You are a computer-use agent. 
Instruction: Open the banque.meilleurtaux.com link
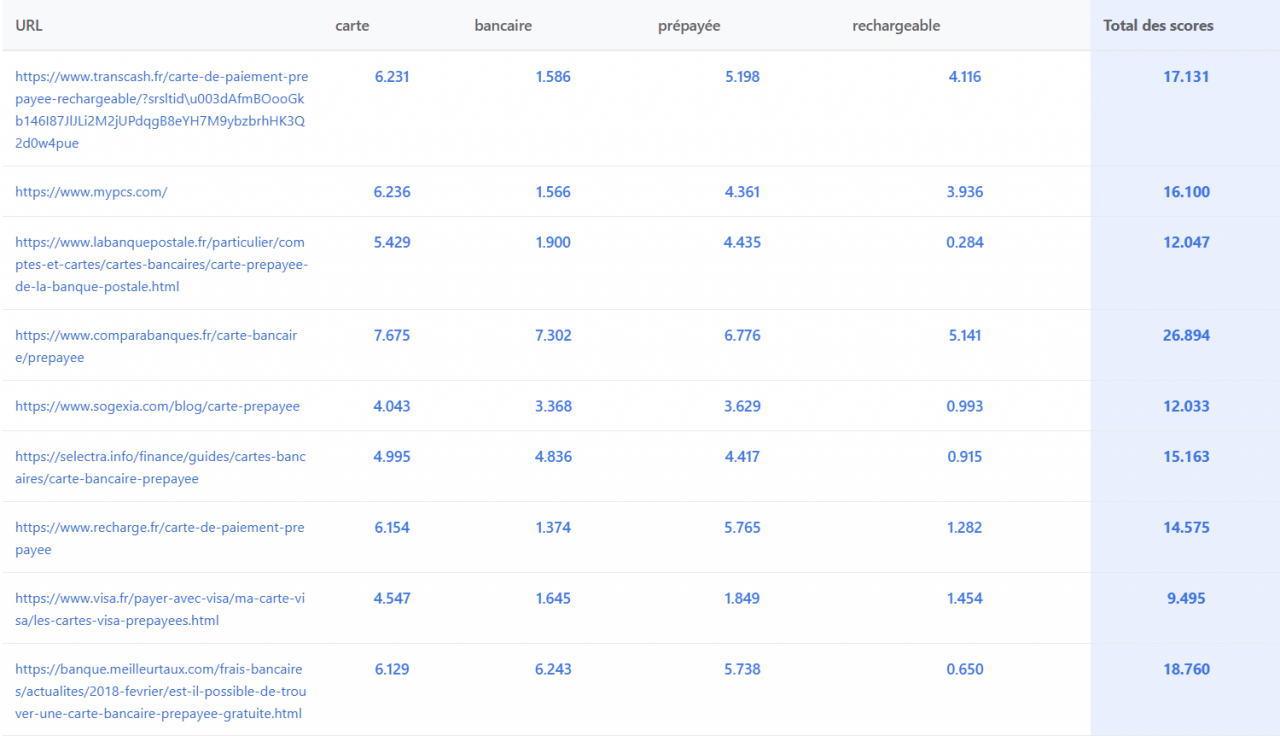tap(159, 691)
